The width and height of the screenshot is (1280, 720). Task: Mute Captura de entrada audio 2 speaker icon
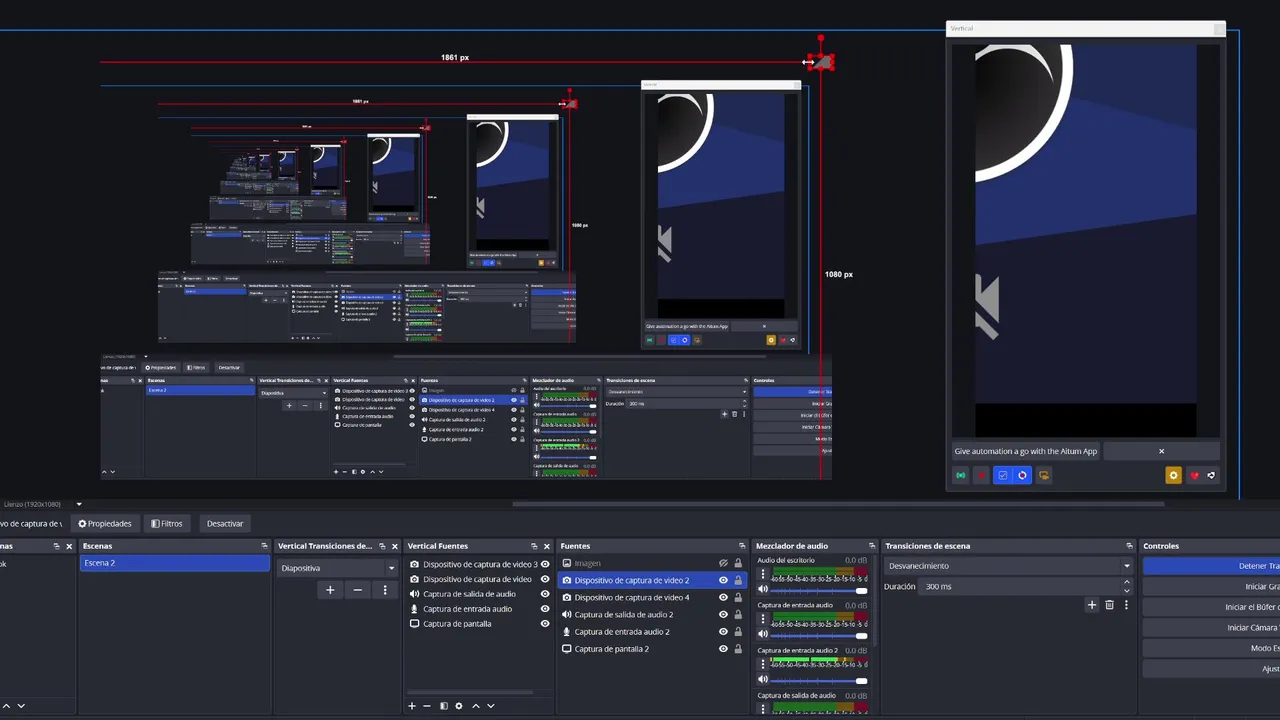(763, 680)
